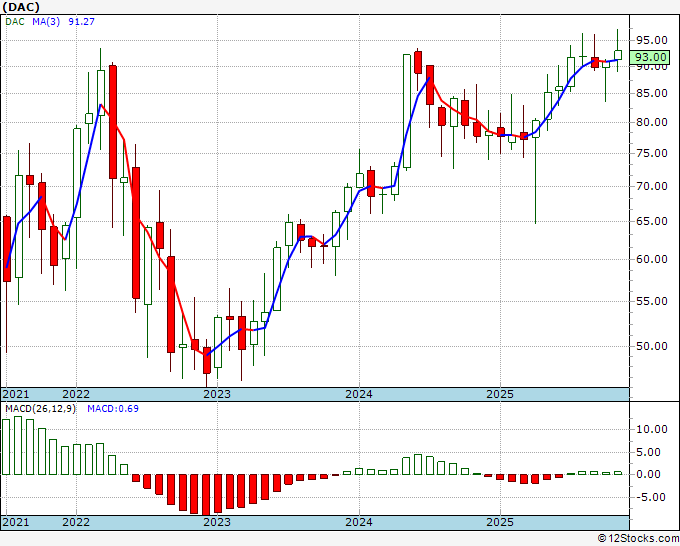Screen dimensions: 680x546
Task: Click the MA(3) legend label
Action: (x=46, y=22)
